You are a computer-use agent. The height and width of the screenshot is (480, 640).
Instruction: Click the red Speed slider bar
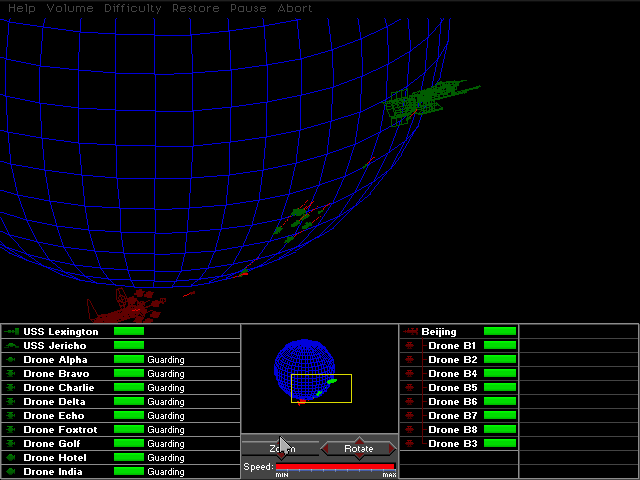(335, 466)
